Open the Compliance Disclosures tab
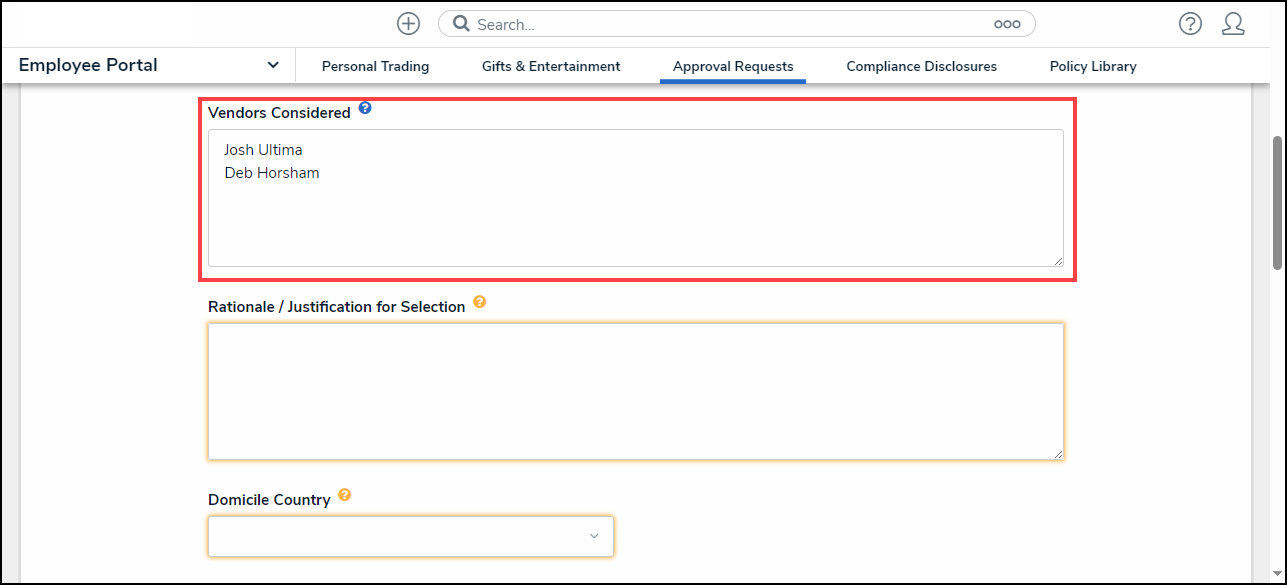This screenshot has width=1287, height=585. [x=921, y=66]
